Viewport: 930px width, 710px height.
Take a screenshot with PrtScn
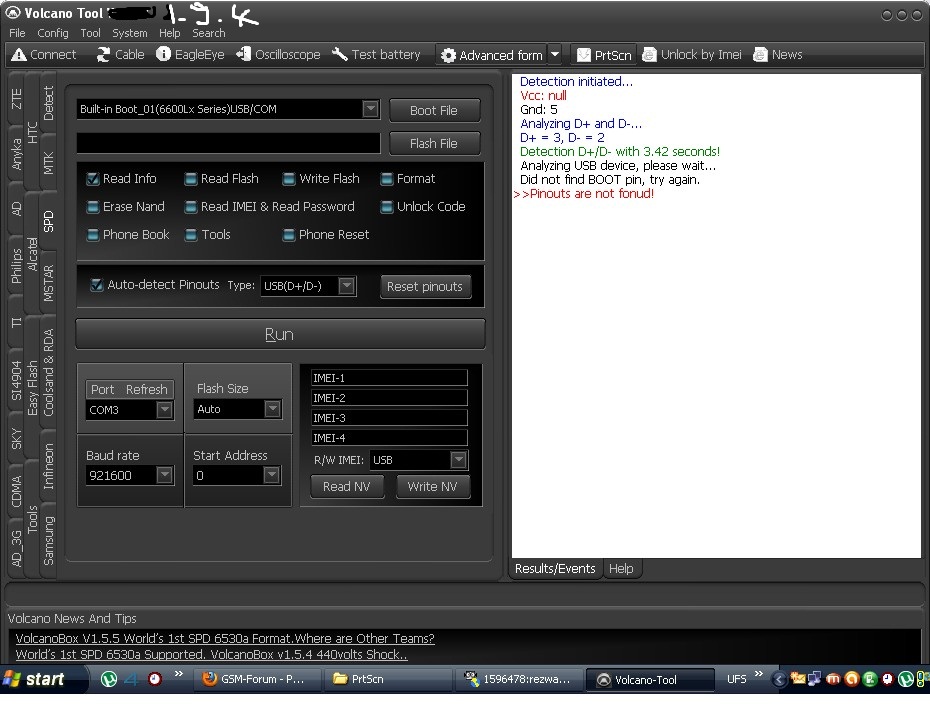(x=604, y=55)
